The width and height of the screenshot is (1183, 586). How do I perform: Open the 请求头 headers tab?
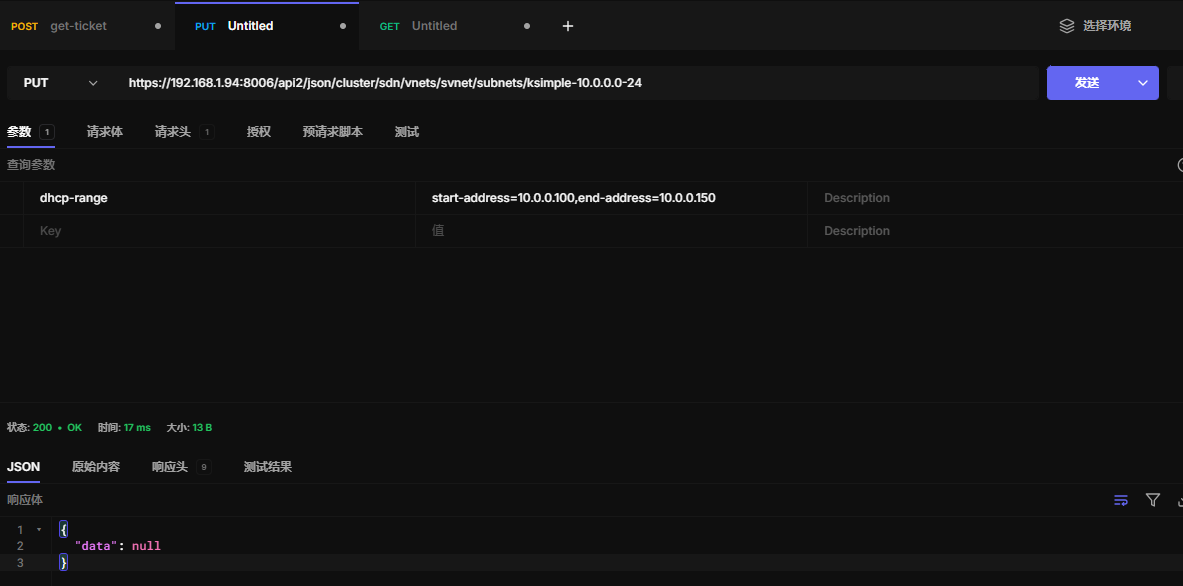click(x=172, y=132)
